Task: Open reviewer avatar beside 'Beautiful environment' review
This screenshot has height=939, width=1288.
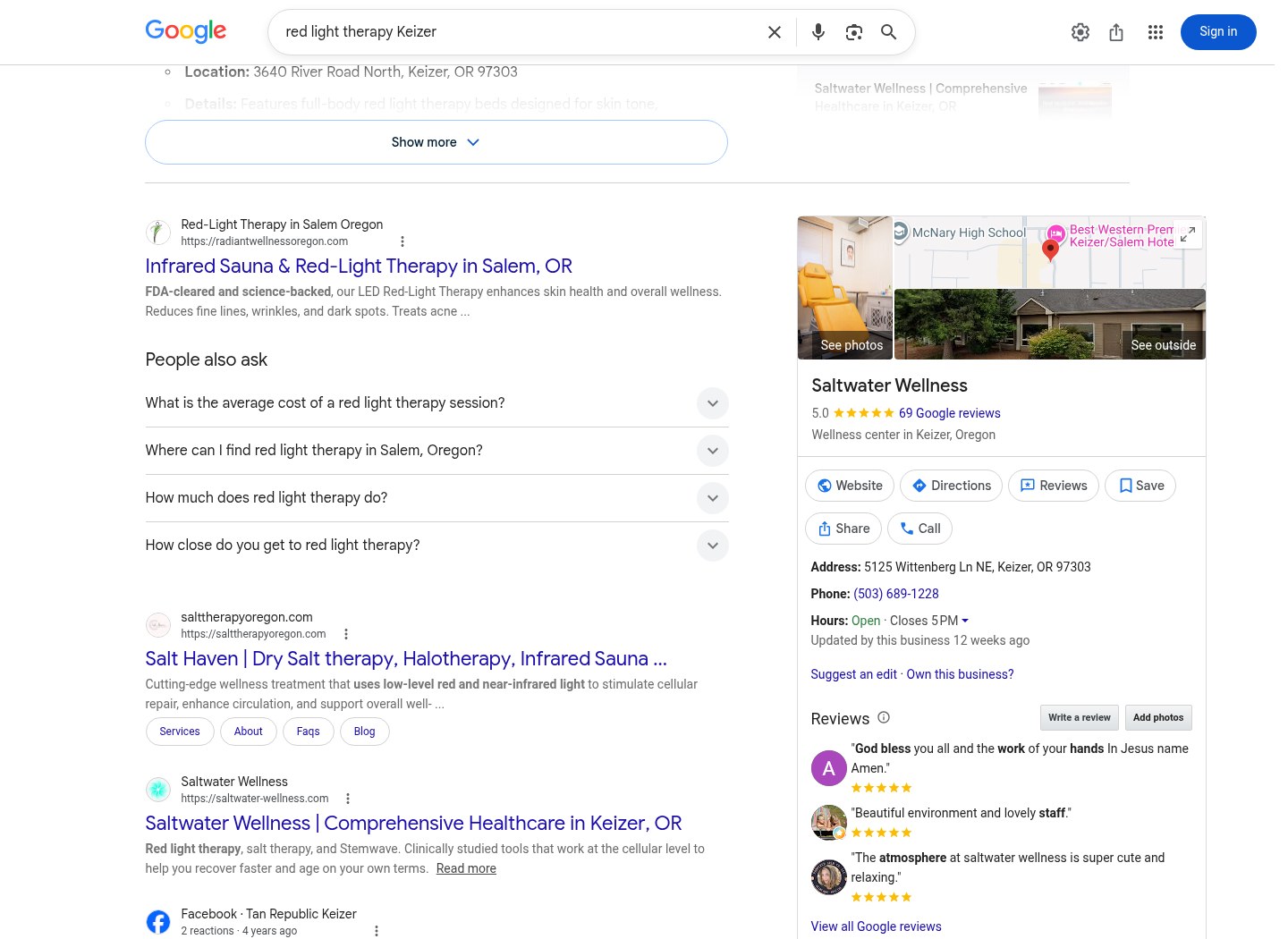Action: click(829, 823)
